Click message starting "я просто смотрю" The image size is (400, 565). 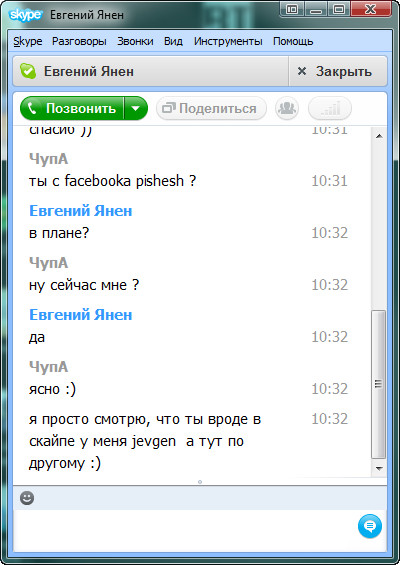(145, 441)
